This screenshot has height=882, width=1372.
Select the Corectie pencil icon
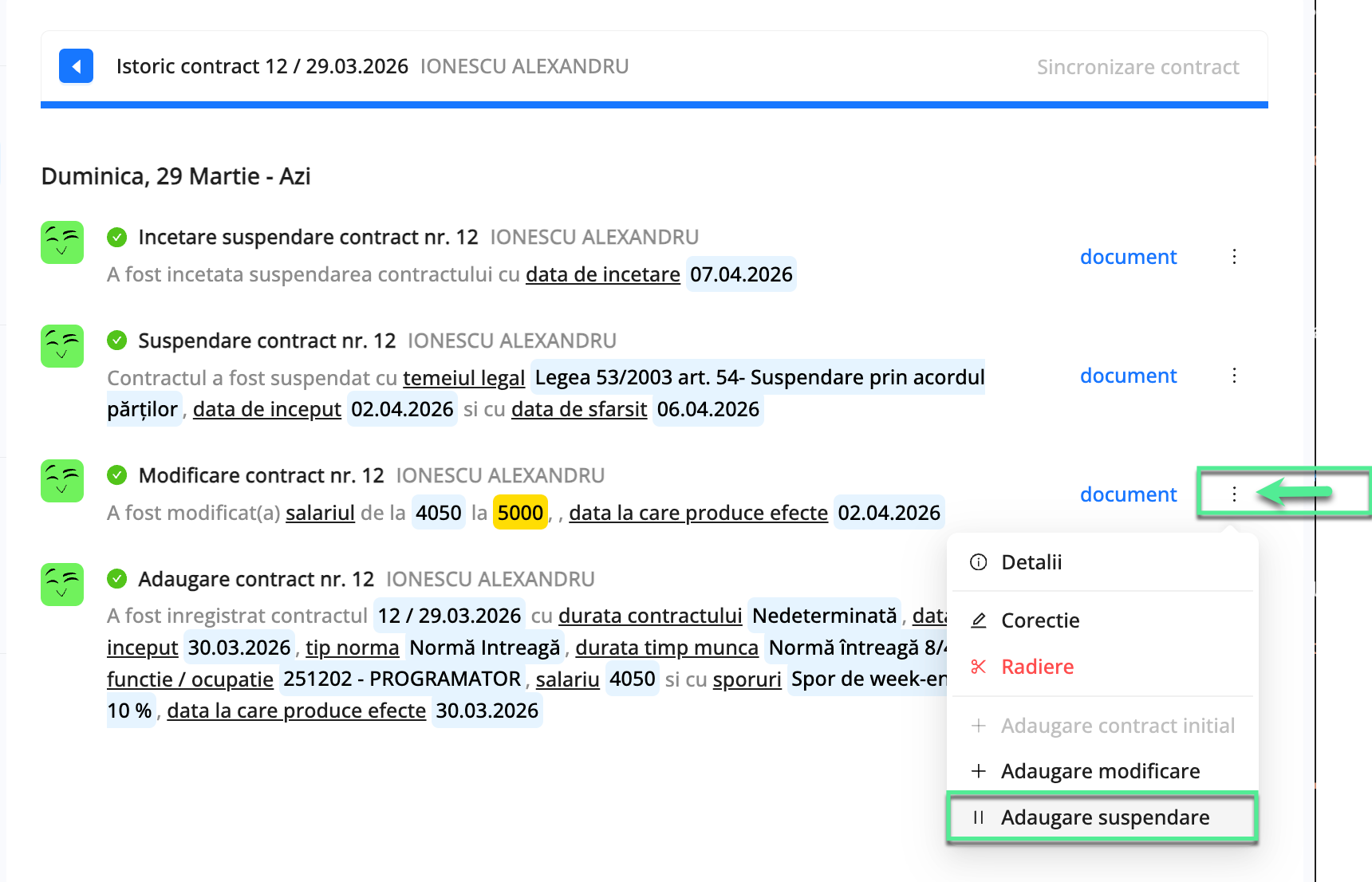(977, 620)
